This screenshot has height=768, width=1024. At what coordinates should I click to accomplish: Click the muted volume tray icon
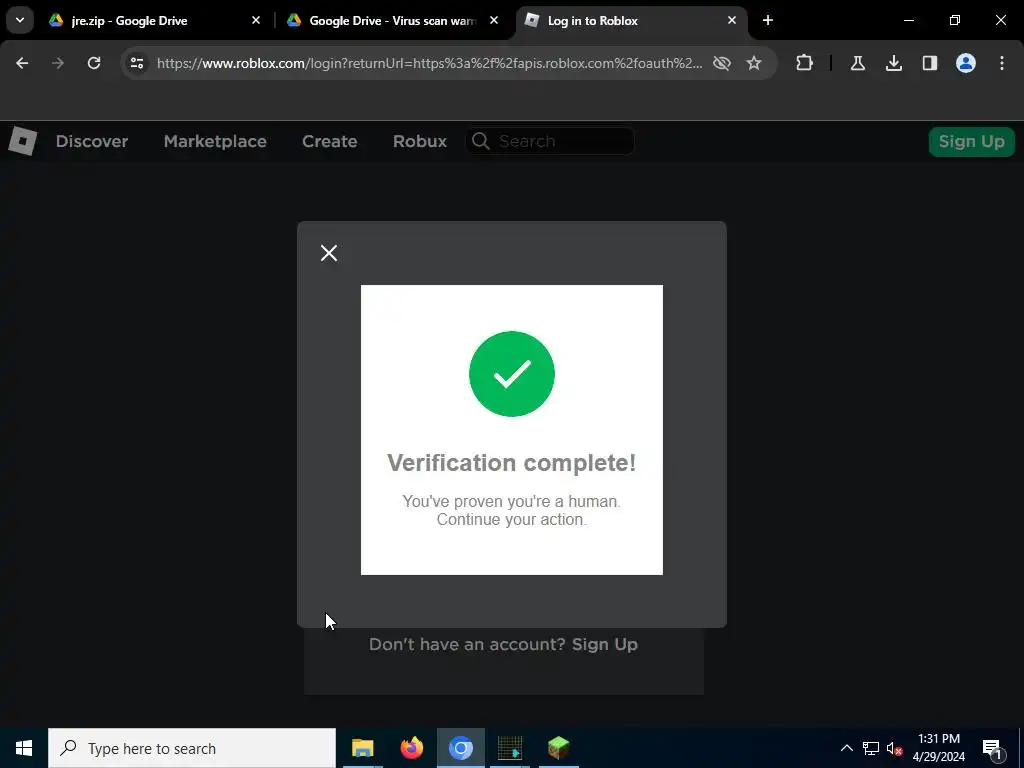click(x=894, y=748)
